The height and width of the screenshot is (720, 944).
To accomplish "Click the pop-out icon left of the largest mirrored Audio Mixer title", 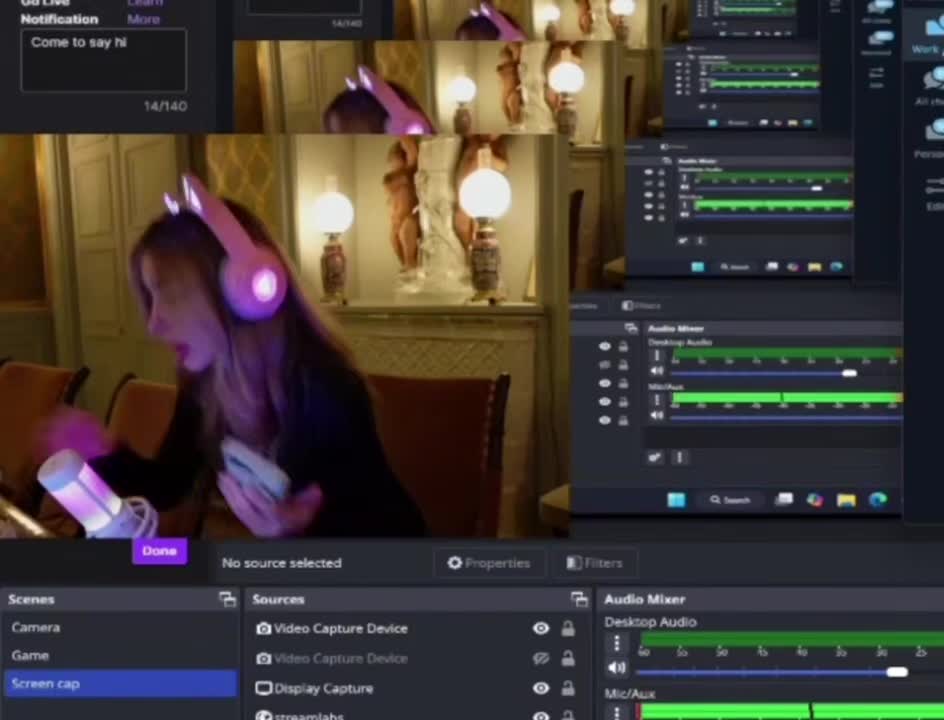I will tap(631, 328).
